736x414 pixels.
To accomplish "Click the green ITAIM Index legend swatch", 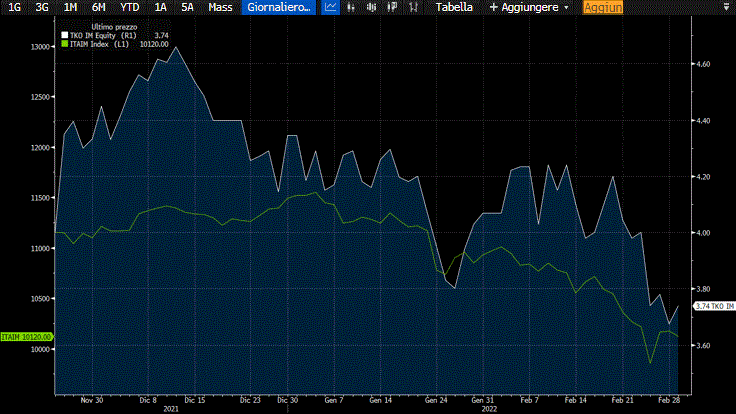I will [65, 44].
